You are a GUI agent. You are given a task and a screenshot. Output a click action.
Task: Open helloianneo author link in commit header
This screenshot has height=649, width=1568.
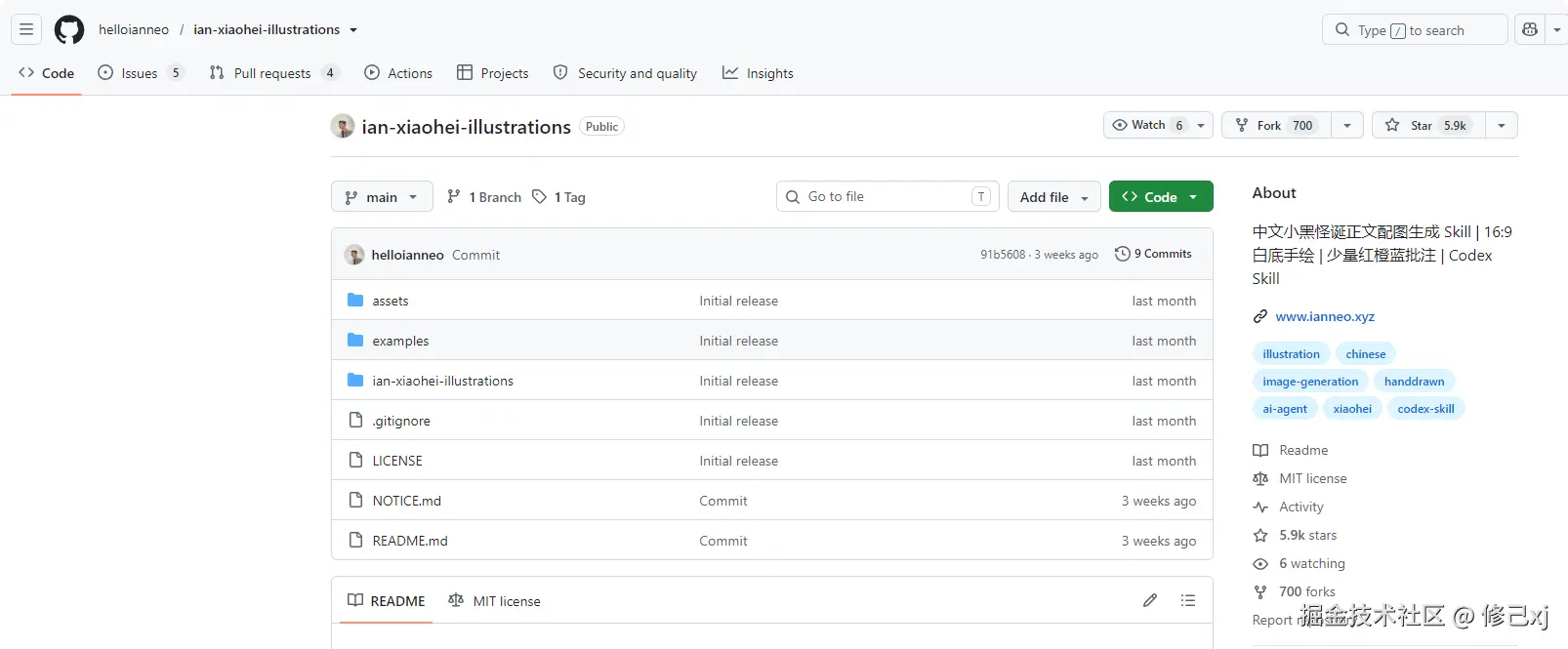pos(408,255)
